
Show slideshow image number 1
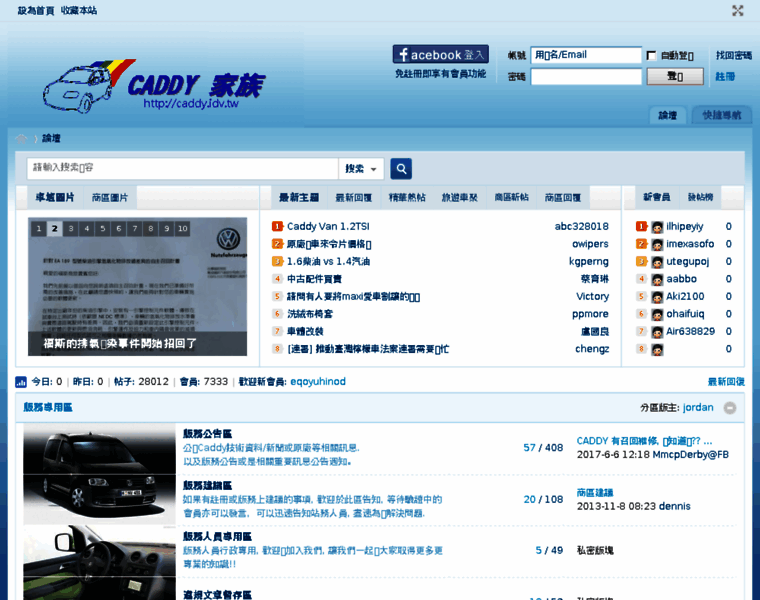tap(39, 228)
